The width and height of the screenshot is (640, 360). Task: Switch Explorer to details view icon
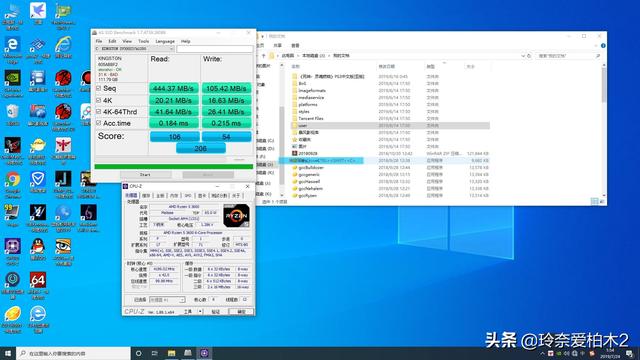click(595, 201)
